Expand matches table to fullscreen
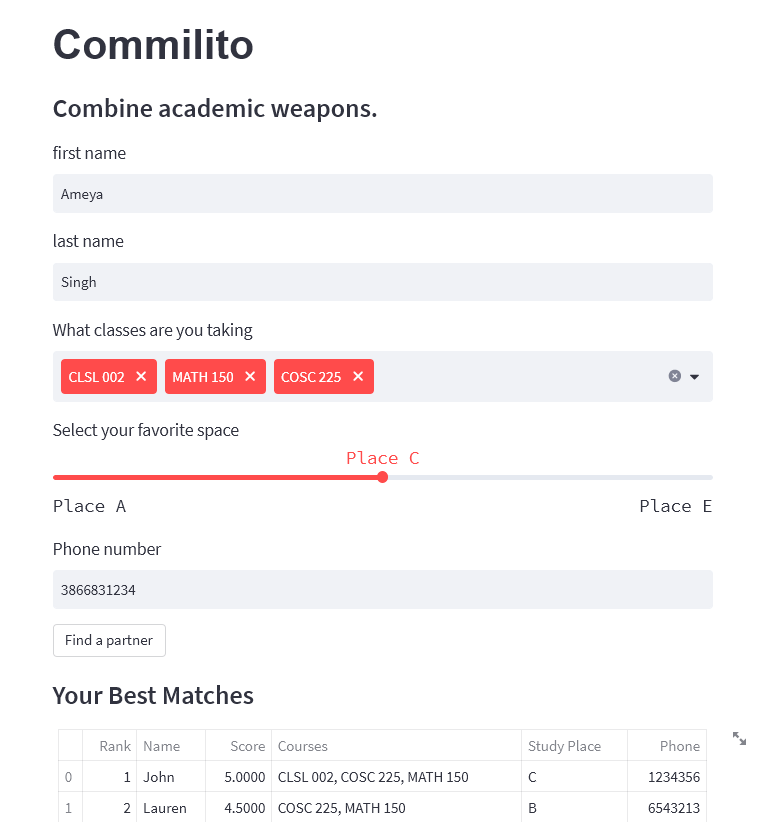Image resolution: width=776 pixels, height=822 pixels. tap(739, 738)
